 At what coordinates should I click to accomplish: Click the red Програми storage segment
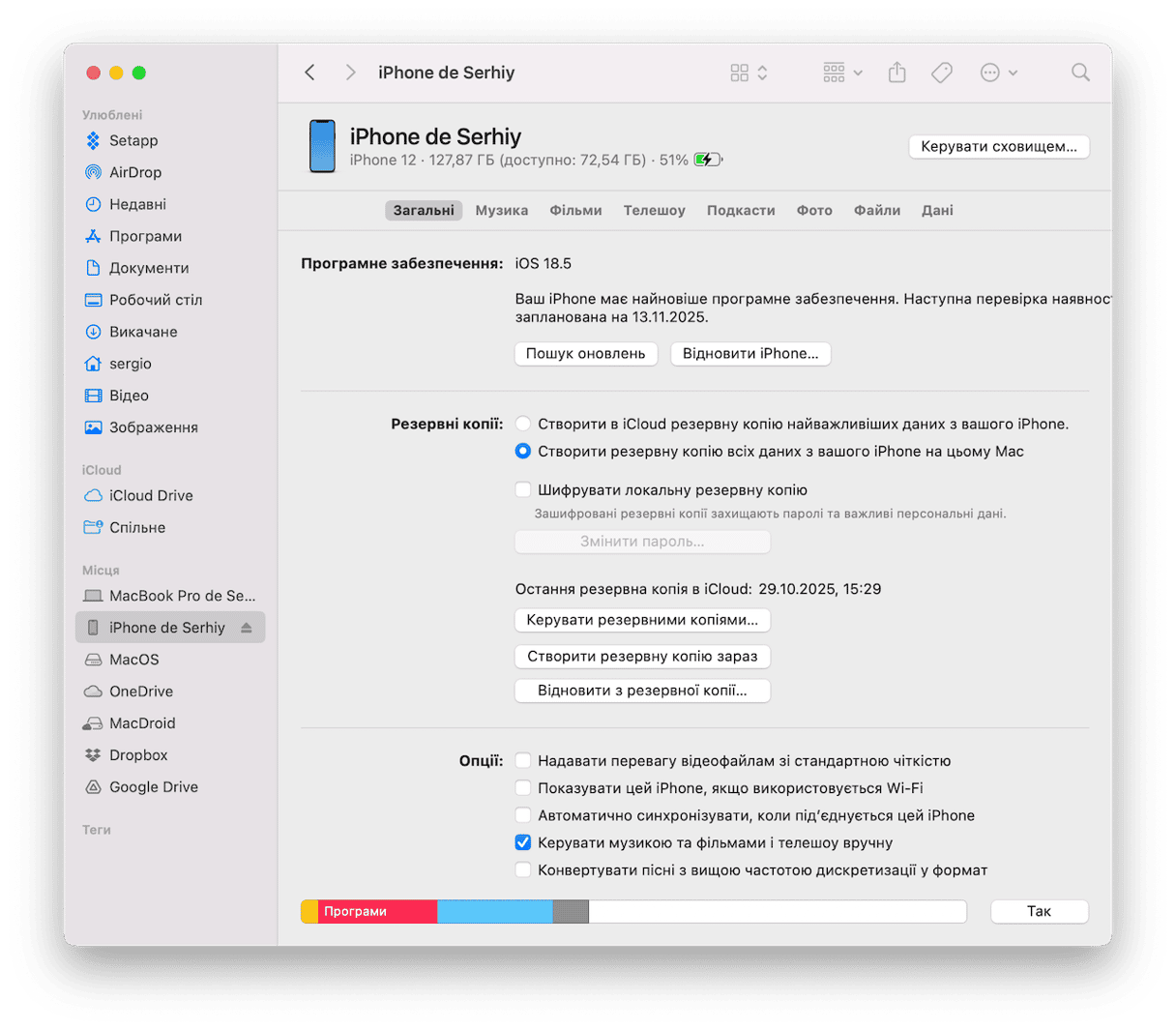click(x=377, y=911)
